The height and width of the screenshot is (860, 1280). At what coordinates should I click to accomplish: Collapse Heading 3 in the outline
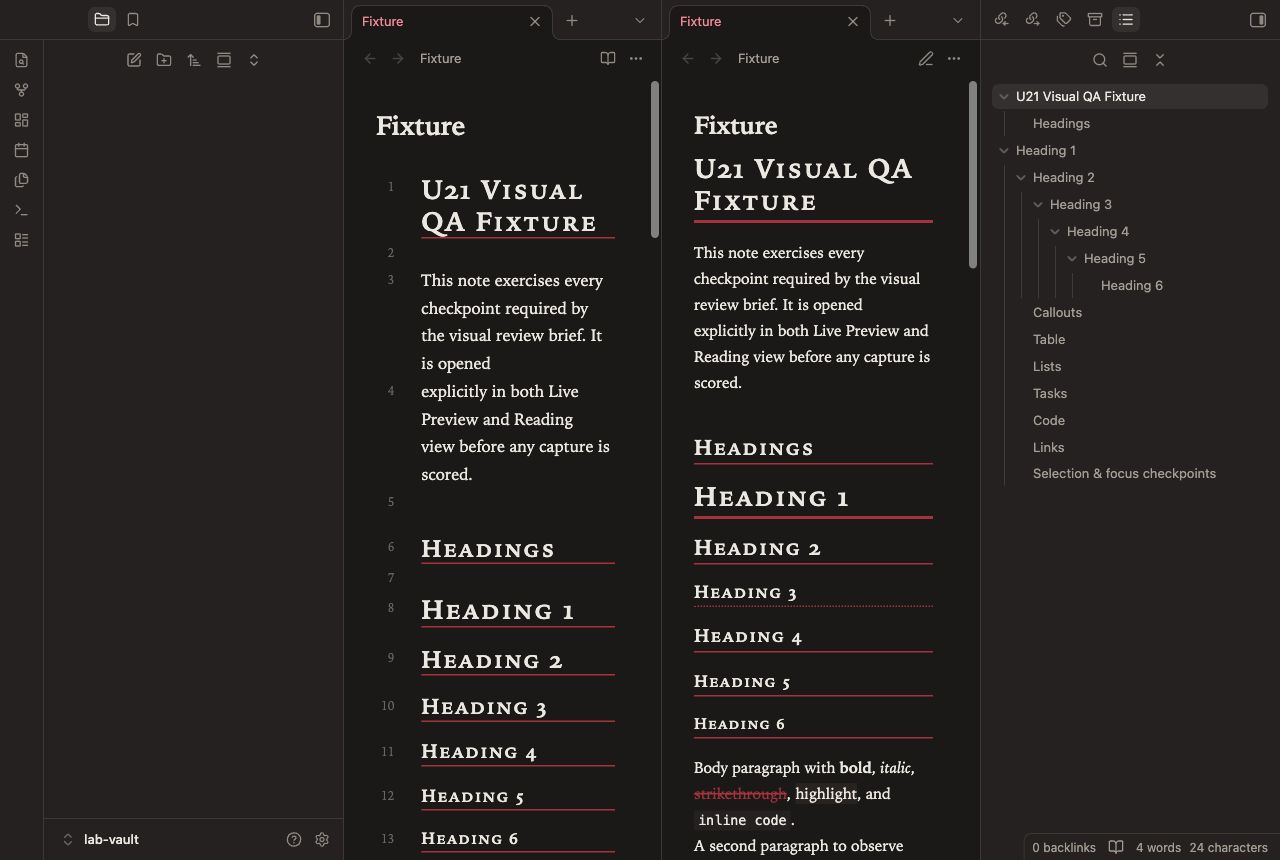(x=1038, y=205)
